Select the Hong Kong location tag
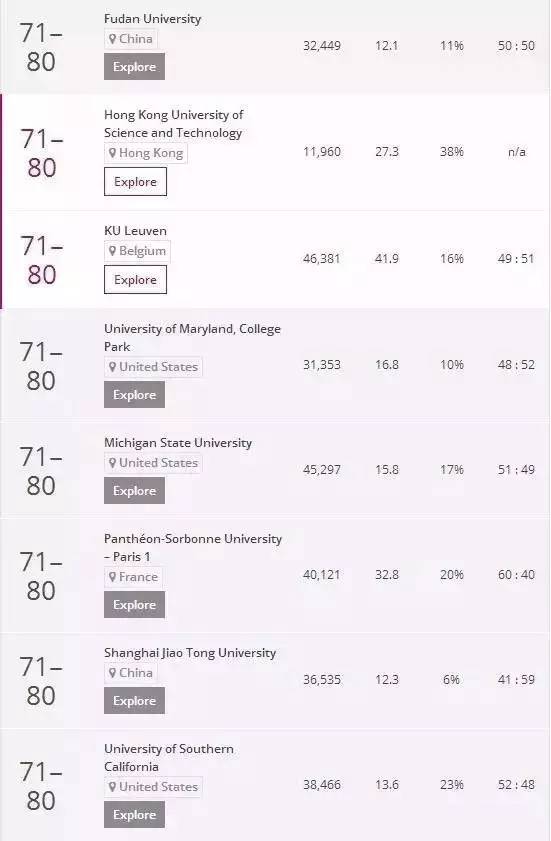This screenshot has height=841, width=551. [145, 153]
